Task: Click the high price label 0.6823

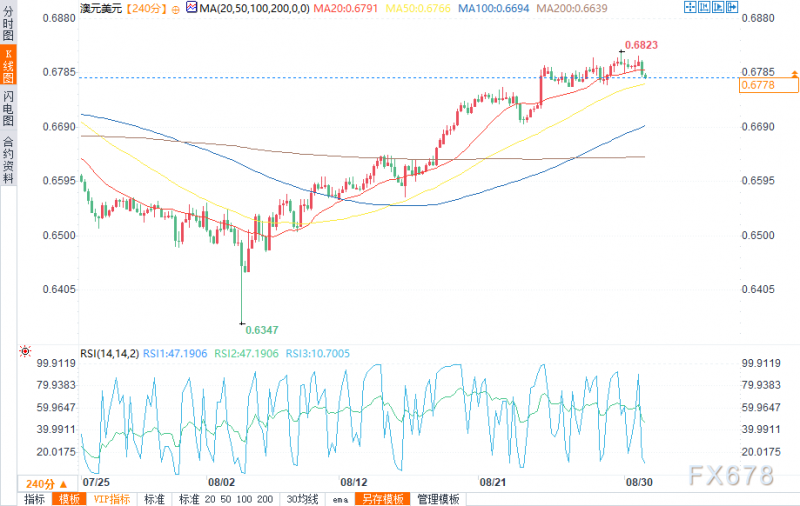Action: [641, 45]
